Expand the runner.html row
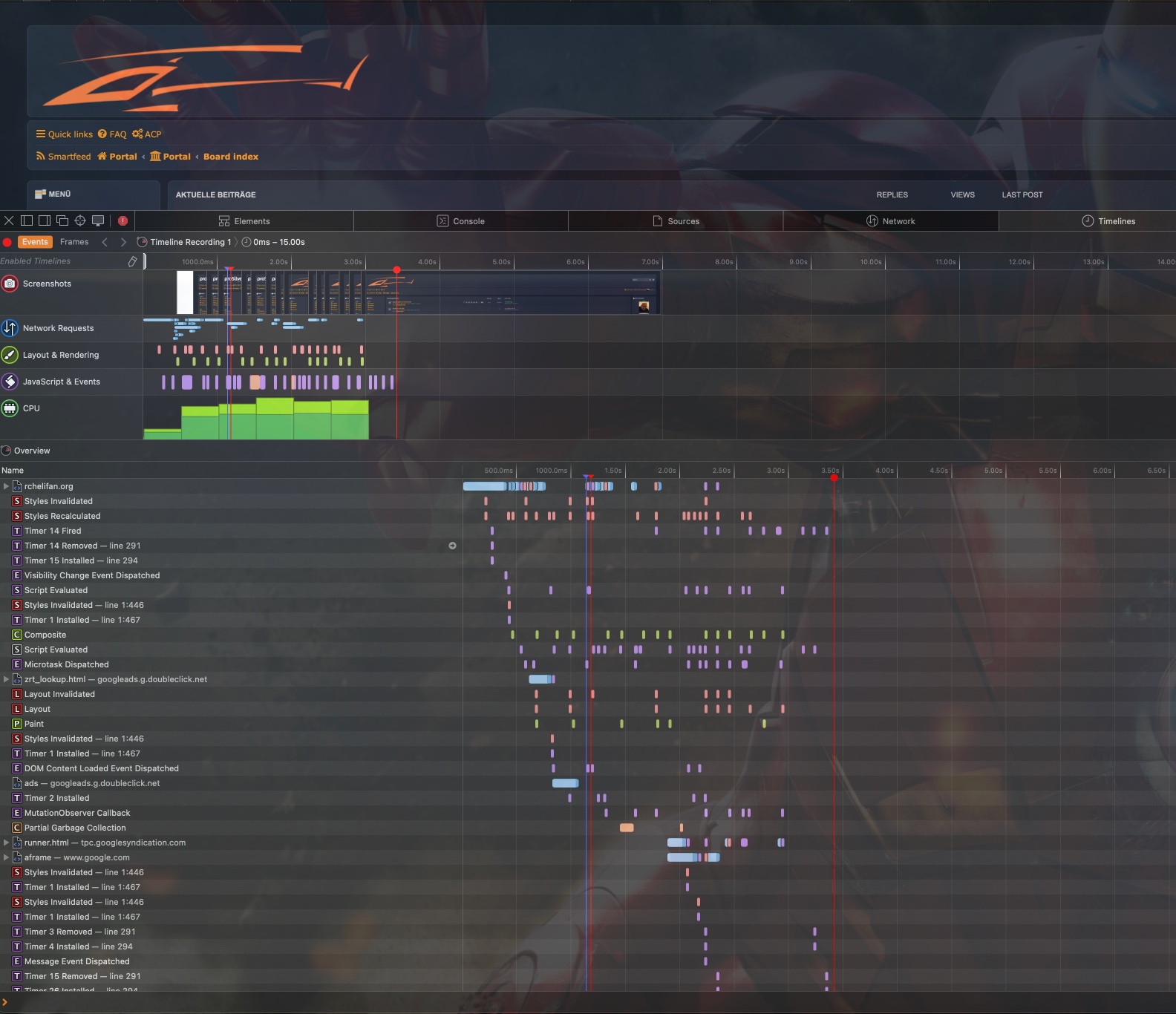 click(x=6, y=843)
